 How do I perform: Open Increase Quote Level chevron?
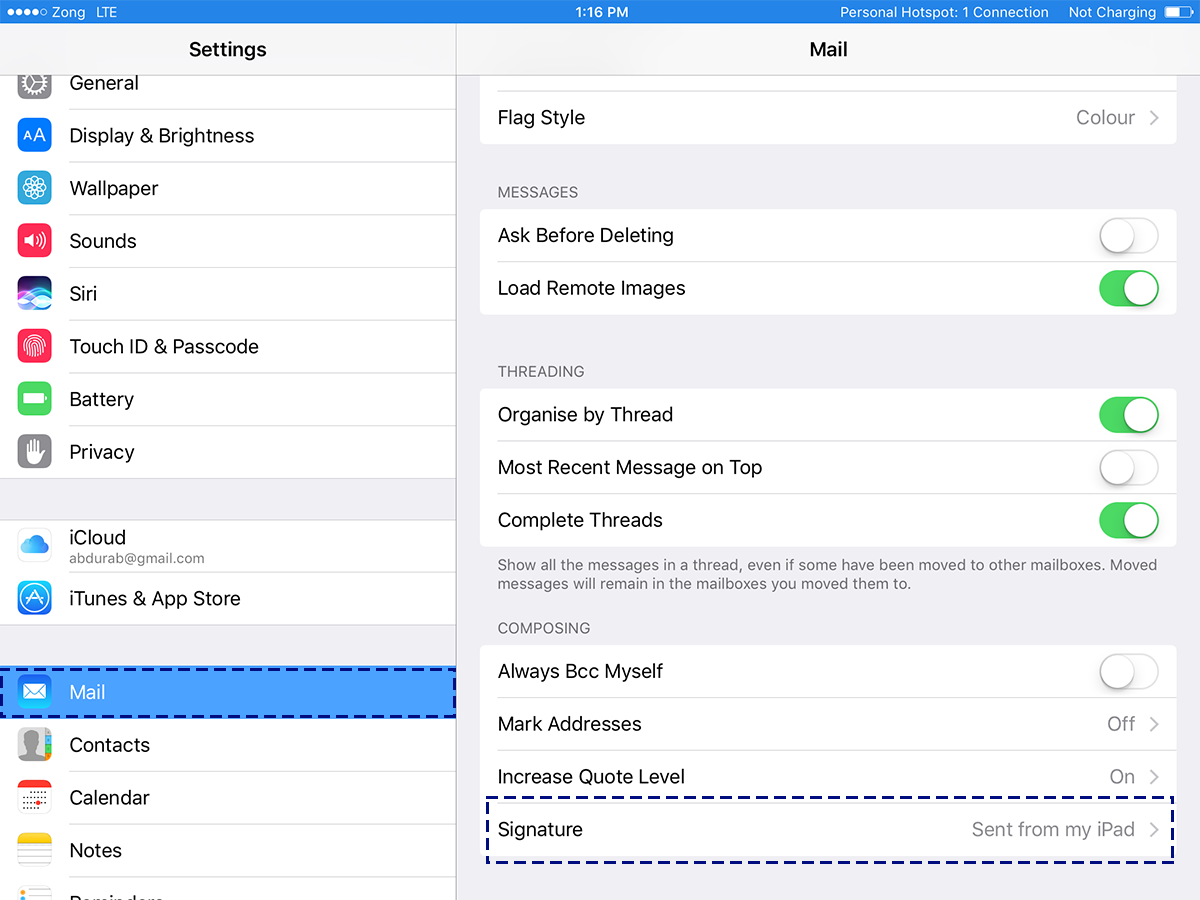(1154, 777)
